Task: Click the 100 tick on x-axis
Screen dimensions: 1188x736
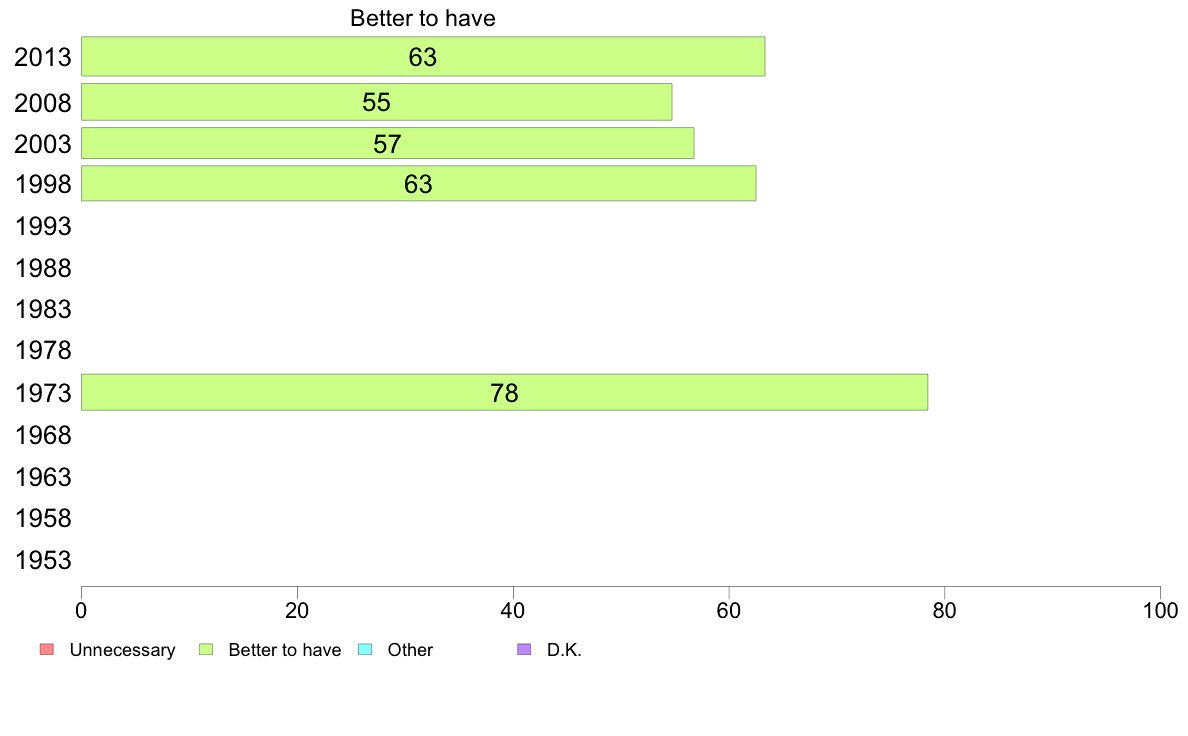Action: pyautogui.click(x=1160, y=611)
